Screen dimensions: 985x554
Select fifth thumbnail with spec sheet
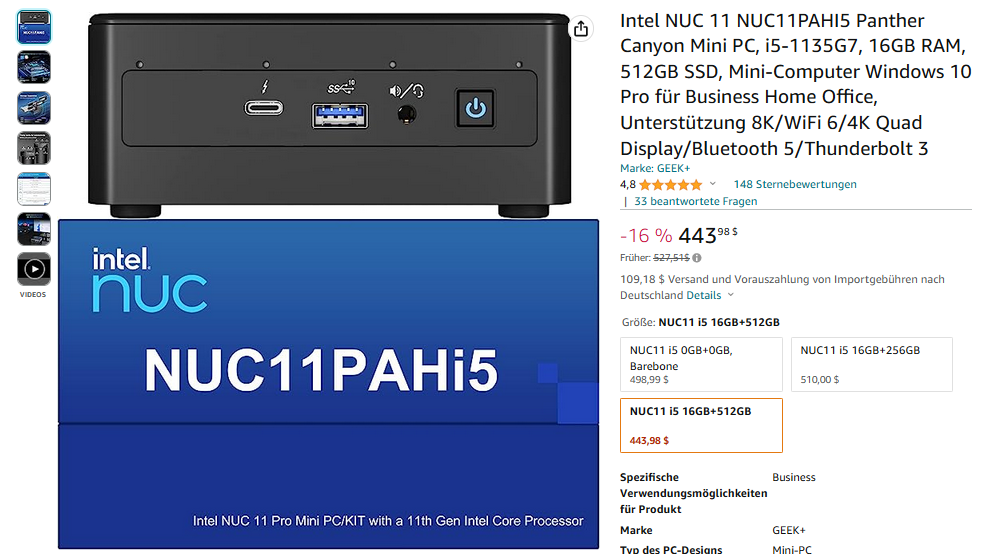pos(34,188)
